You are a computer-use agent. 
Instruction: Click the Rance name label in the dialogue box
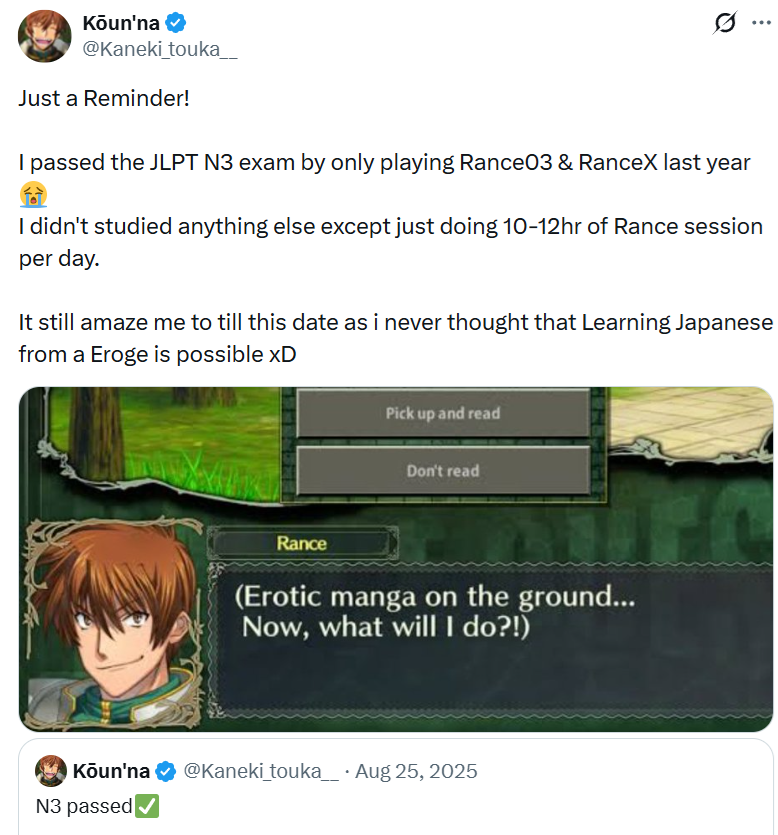(302, 543)
